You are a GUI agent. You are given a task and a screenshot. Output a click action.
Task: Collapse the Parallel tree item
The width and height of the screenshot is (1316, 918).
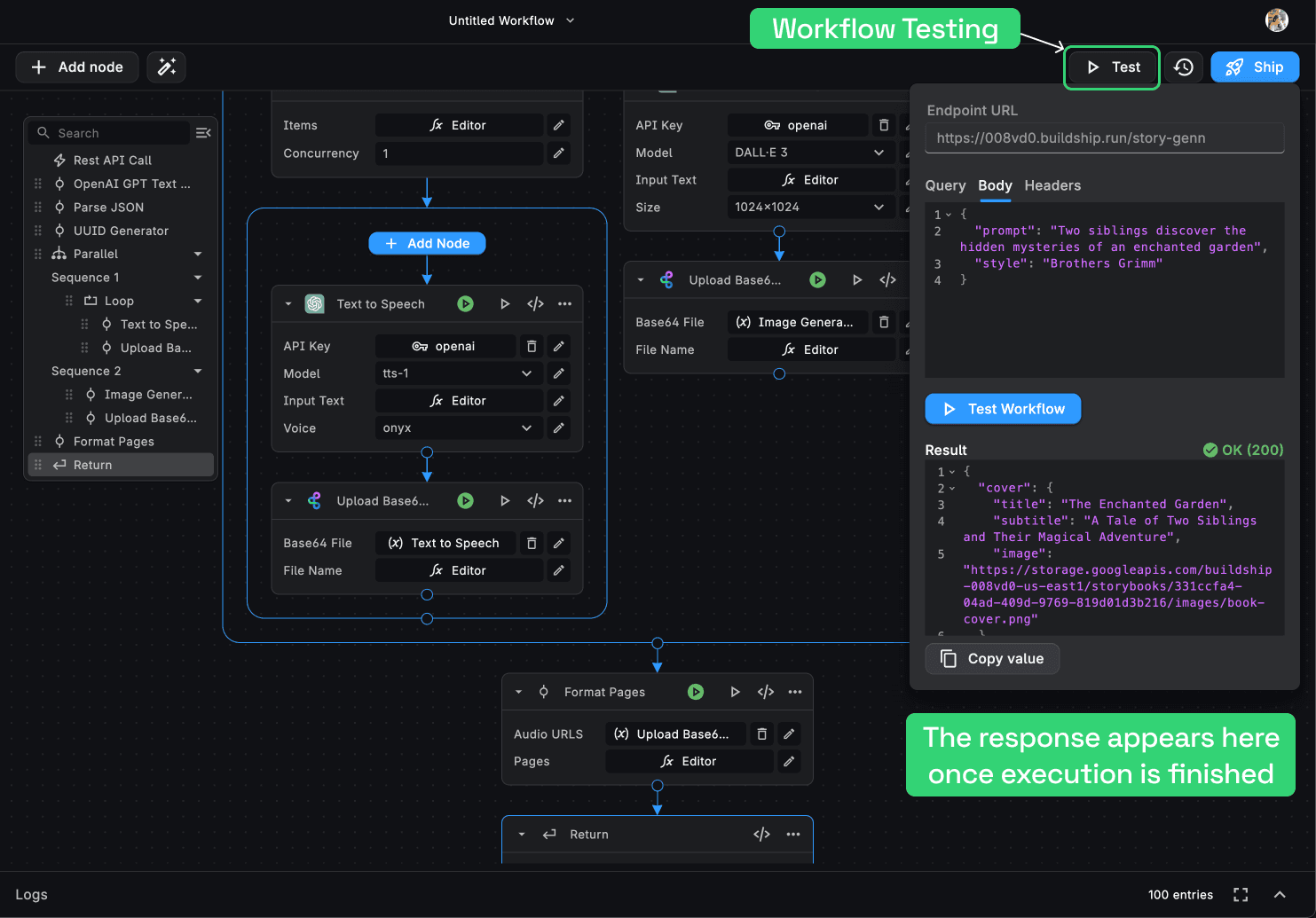pyautogui.click(x=198, y=255)
